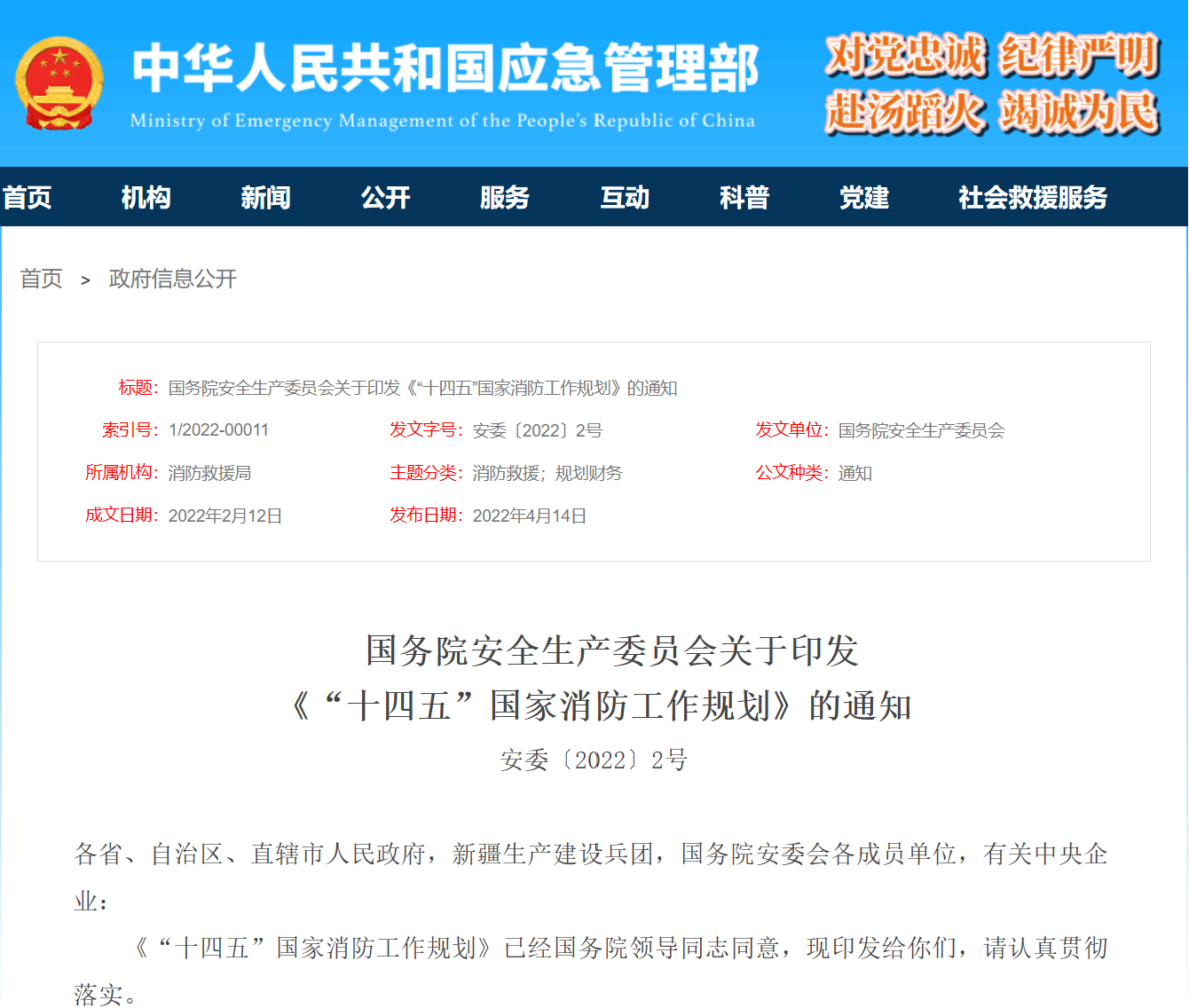Click the 公文种类 field label
The width and height of the screenshot is (1189, 1008).
(x=792, y=473)
